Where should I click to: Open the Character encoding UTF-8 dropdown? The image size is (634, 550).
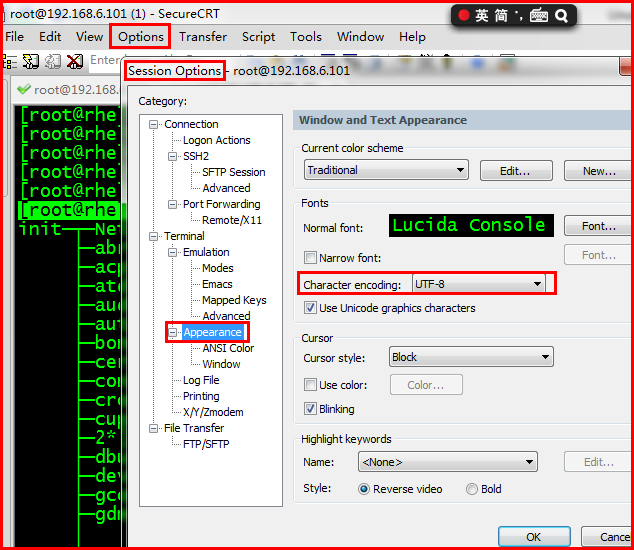(479, 284)
